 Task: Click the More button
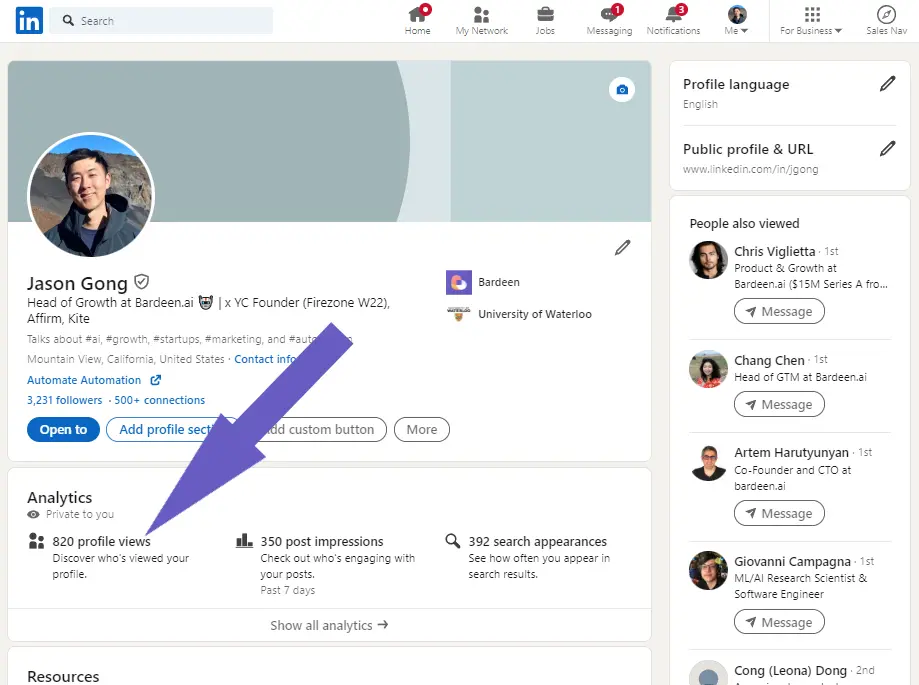422,430
